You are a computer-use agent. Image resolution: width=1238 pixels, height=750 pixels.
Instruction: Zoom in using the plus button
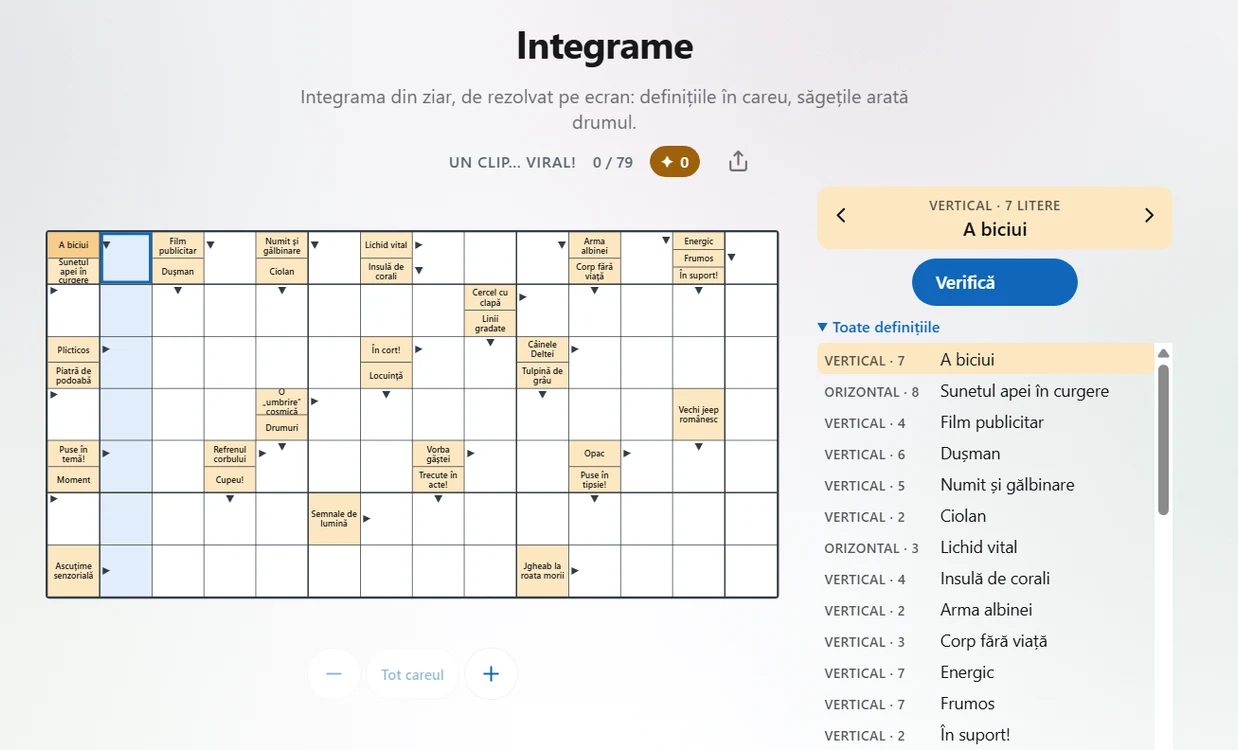(x=491, y=674)
